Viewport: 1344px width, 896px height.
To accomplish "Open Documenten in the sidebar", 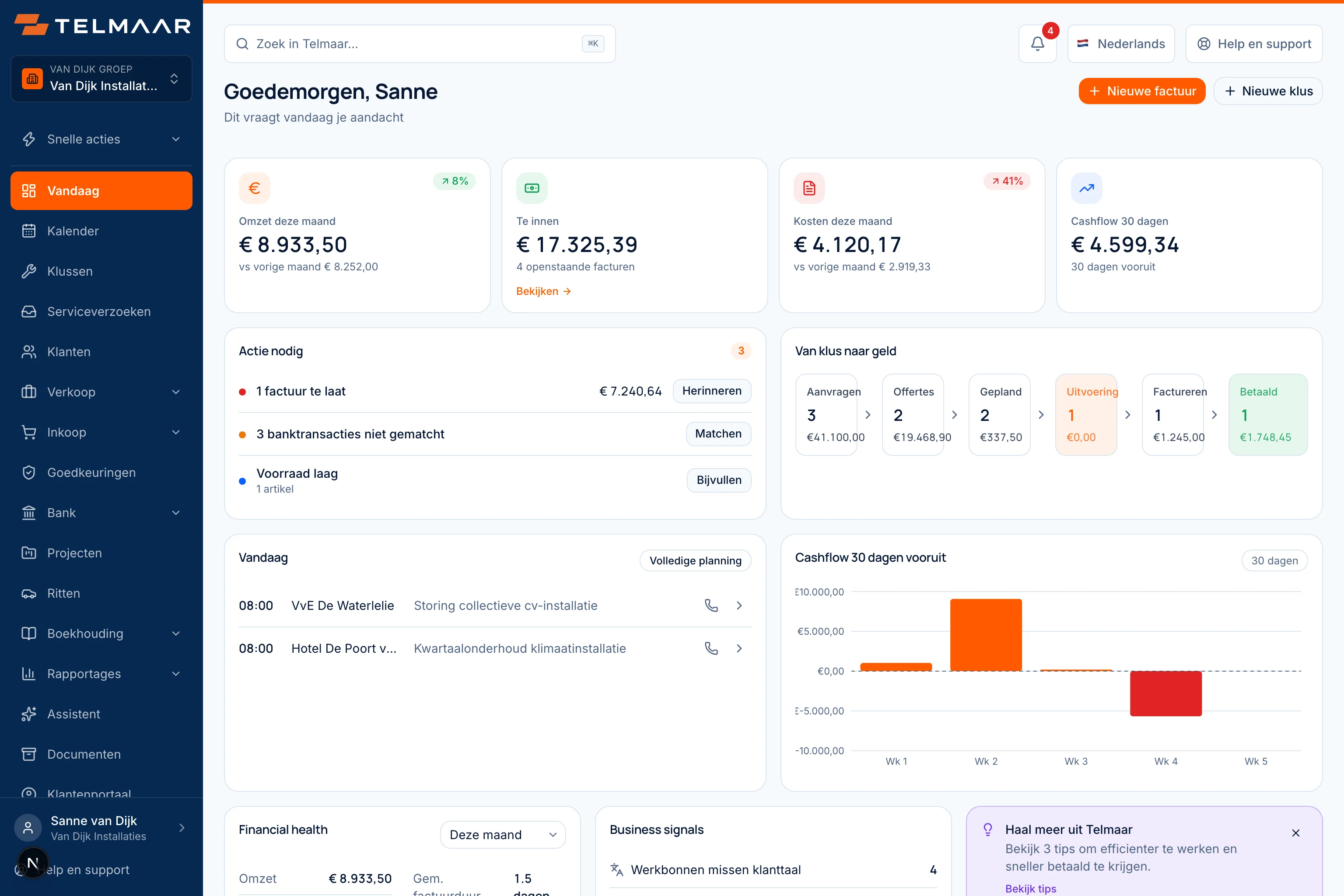I will (101, 754).
